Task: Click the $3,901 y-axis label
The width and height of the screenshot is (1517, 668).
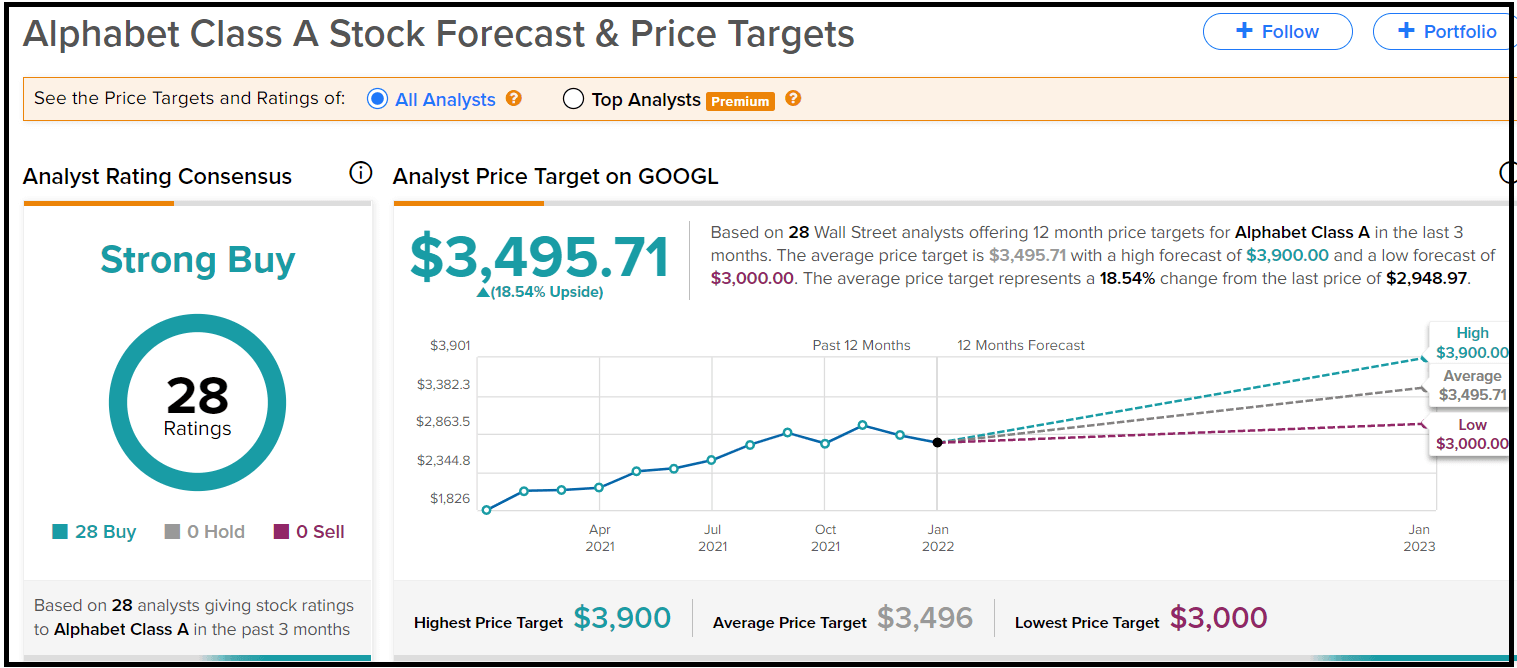Action: click(450, 346)
